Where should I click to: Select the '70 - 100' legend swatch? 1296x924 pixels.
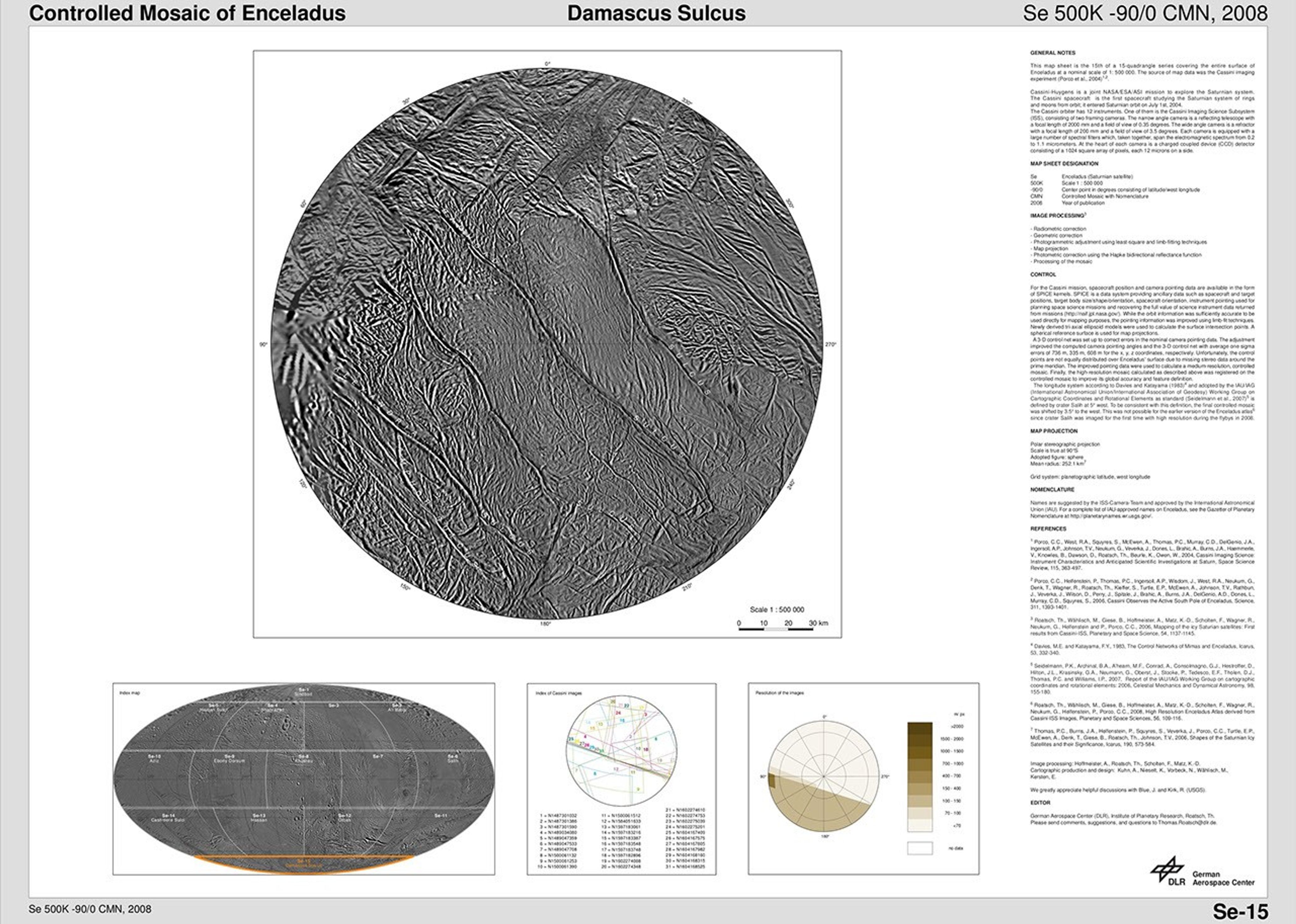click(x=920, y=814)
